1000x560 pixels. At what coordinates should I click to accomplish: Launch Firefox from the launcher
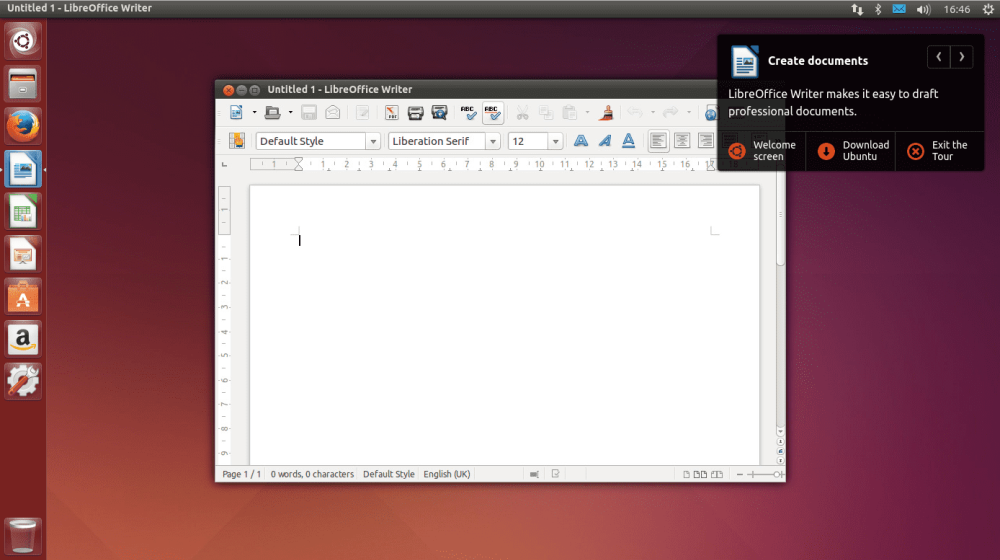(x=23, y=126)
